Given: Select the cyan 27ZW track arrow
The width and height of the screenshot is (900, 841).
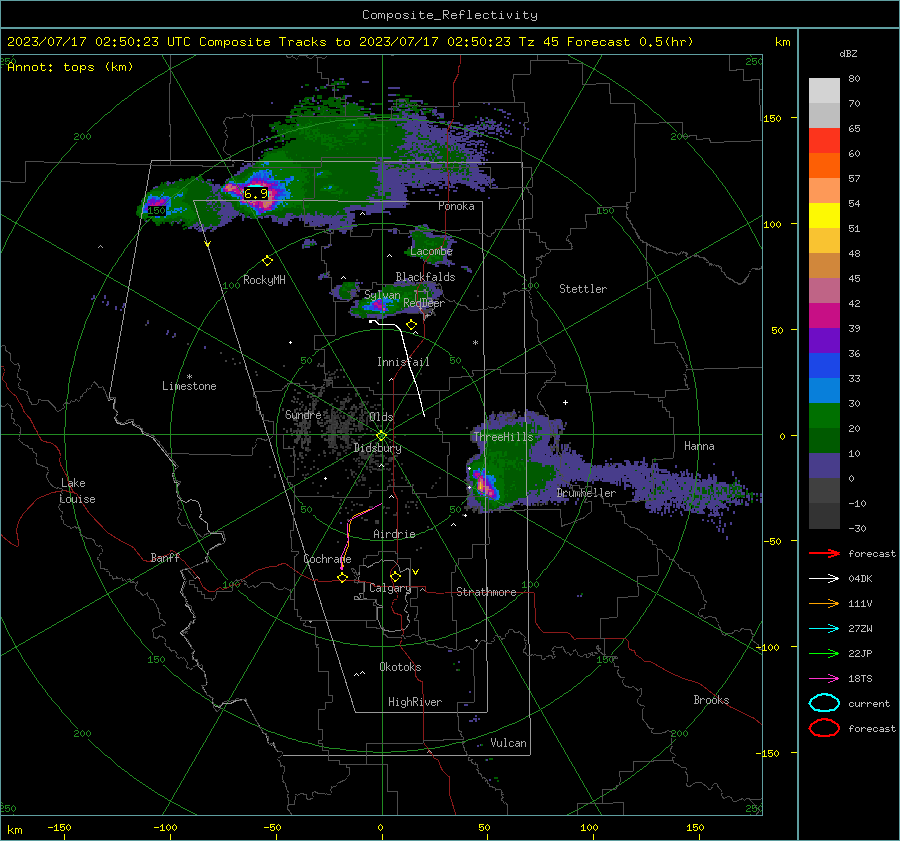Looking at the screenshot, I should (824, 629).
